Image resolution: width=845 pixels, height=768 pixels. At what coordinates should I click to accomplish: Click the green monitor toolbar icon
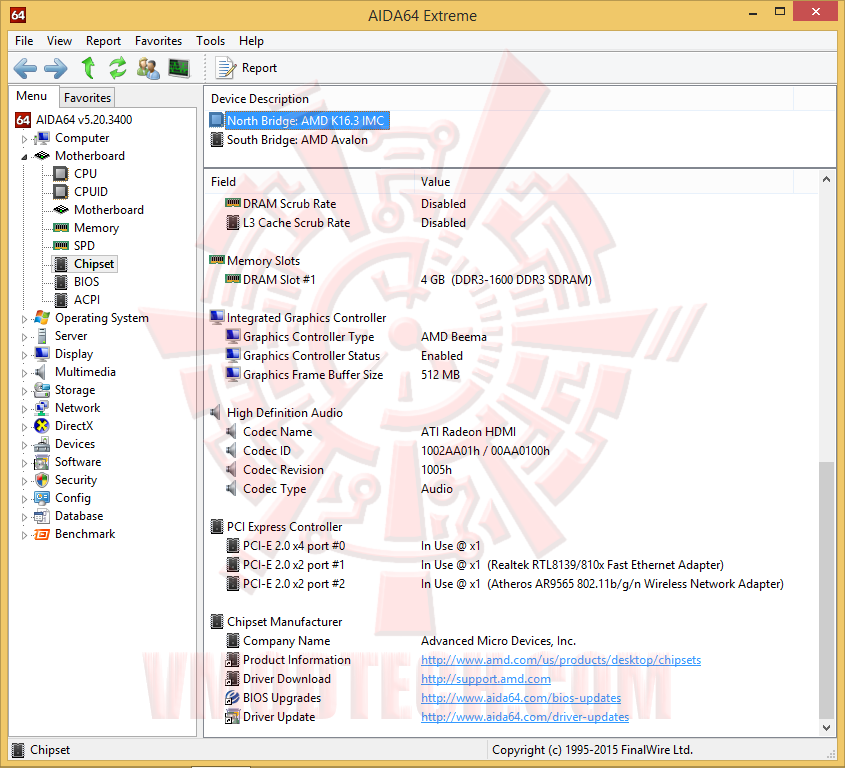point(179,68)
